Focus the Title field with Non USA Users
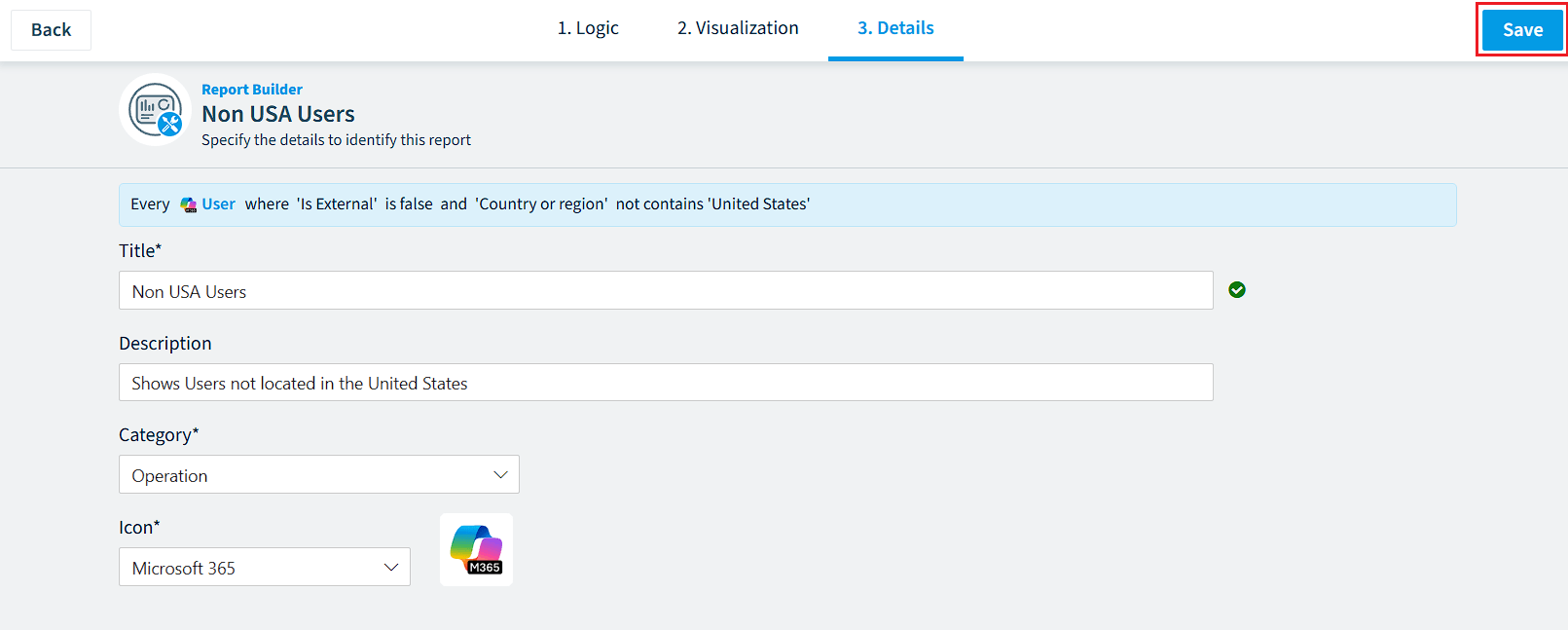1568x630 pixels. click(x=666, y=290)
